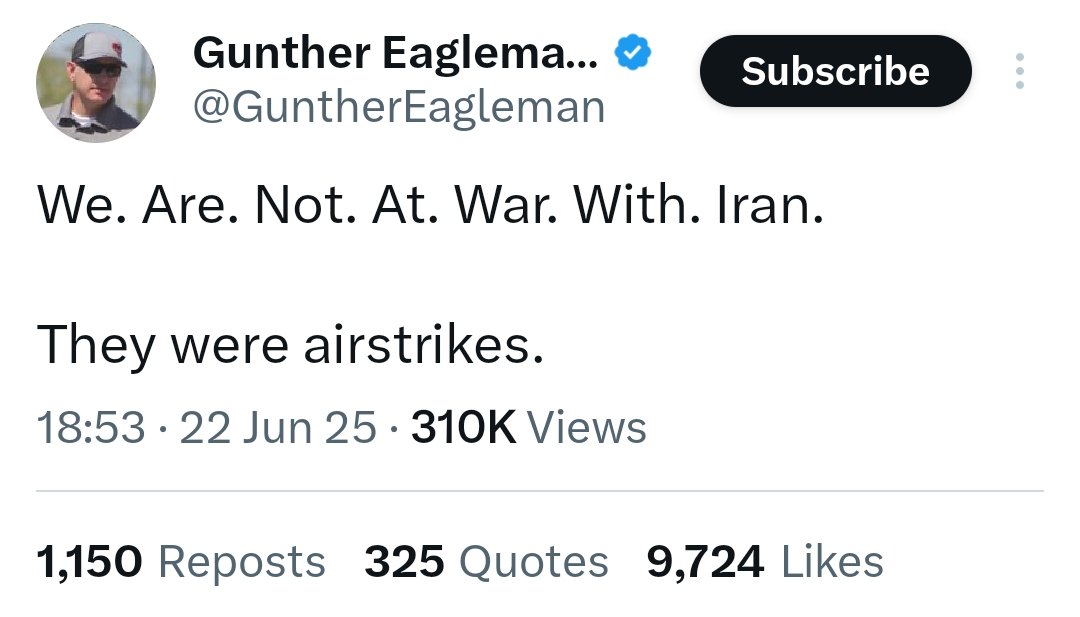Open the 'Reposts' list label
The height and width of the screenshot is (617, 1080).
(242, 563)
